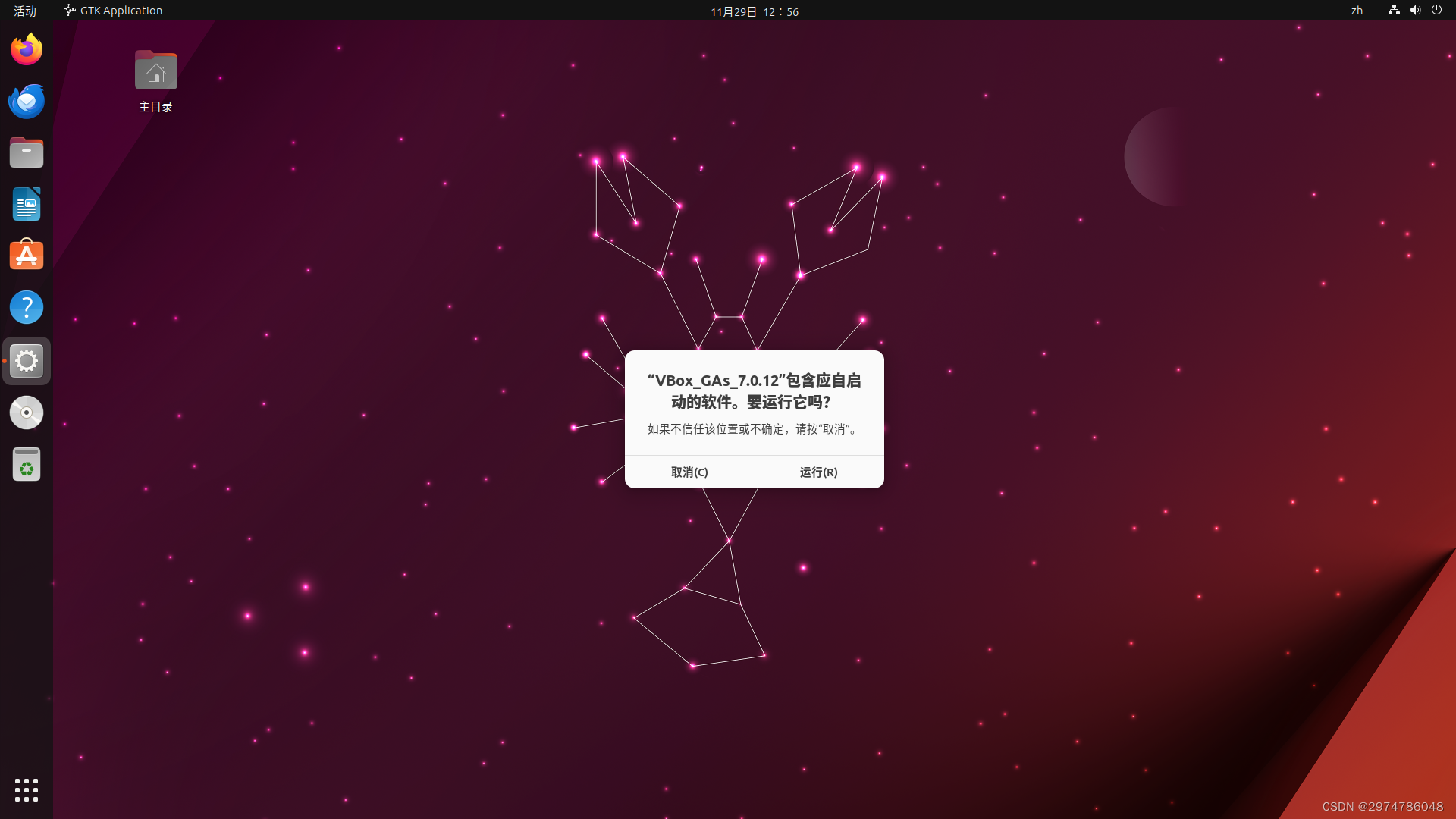Open Ubuntu Software store icon
This screenshot has width=1456, height=819.
click(27, 256)
